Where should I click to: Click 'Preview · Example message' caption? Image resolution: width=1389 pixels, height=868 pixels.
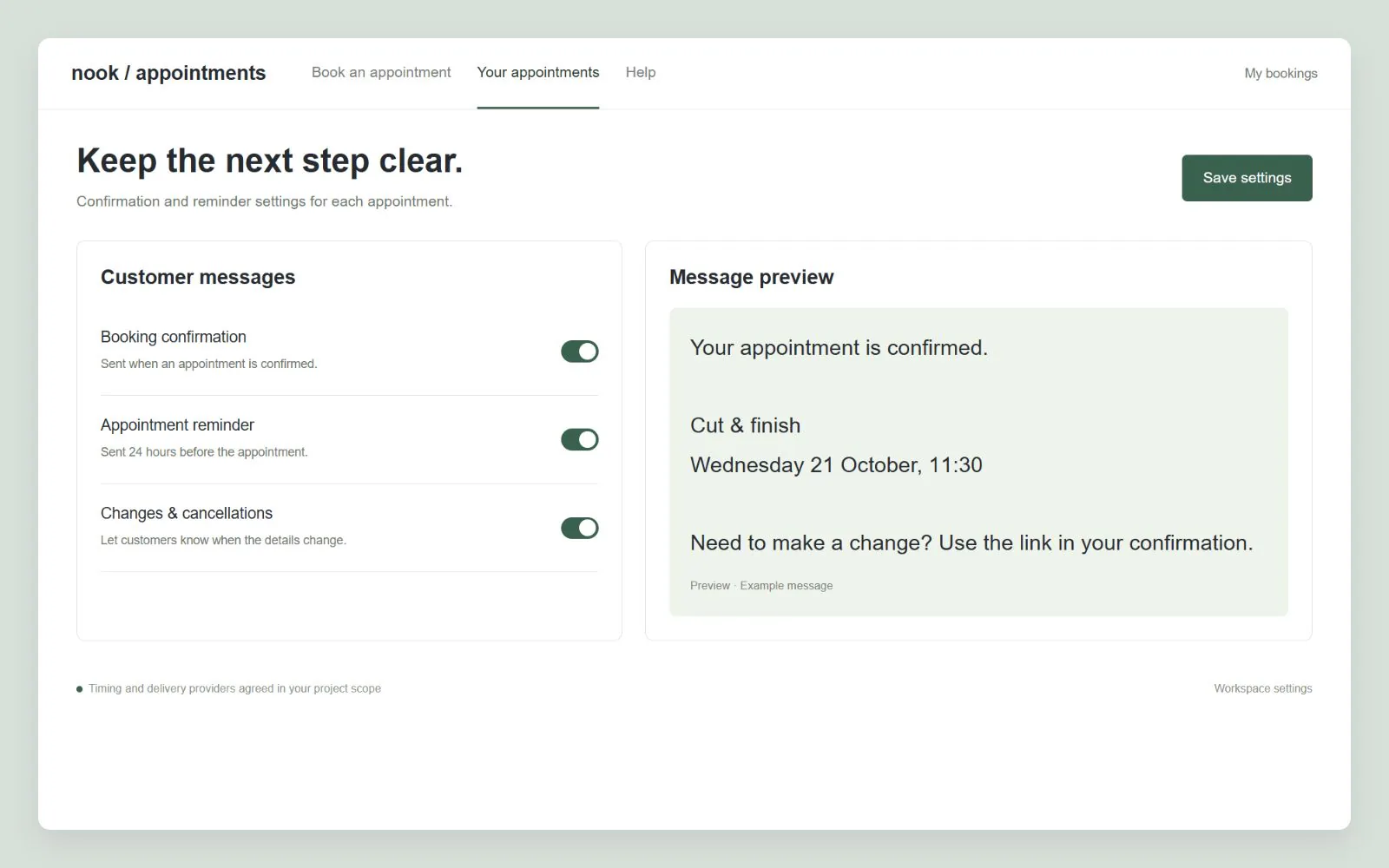tap(761, 586)
